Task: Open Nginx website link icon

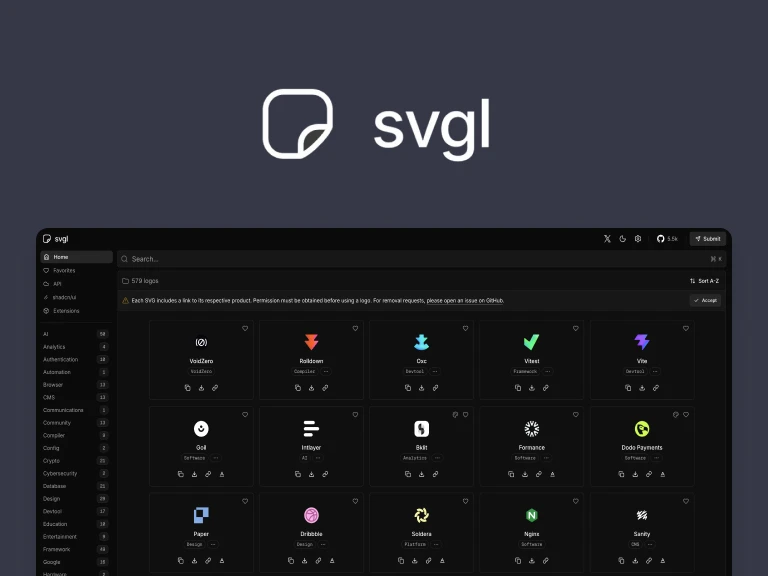Action: (546, 560)
